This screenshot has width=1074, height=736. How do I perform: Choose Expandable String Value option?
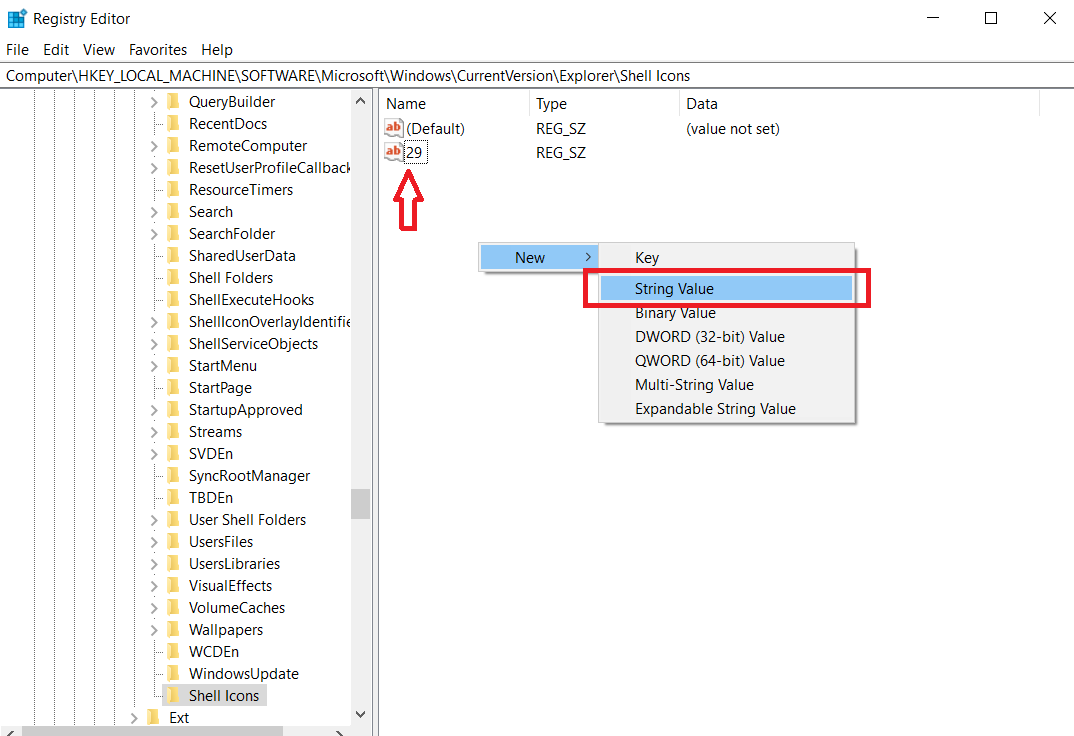[726, 409]
